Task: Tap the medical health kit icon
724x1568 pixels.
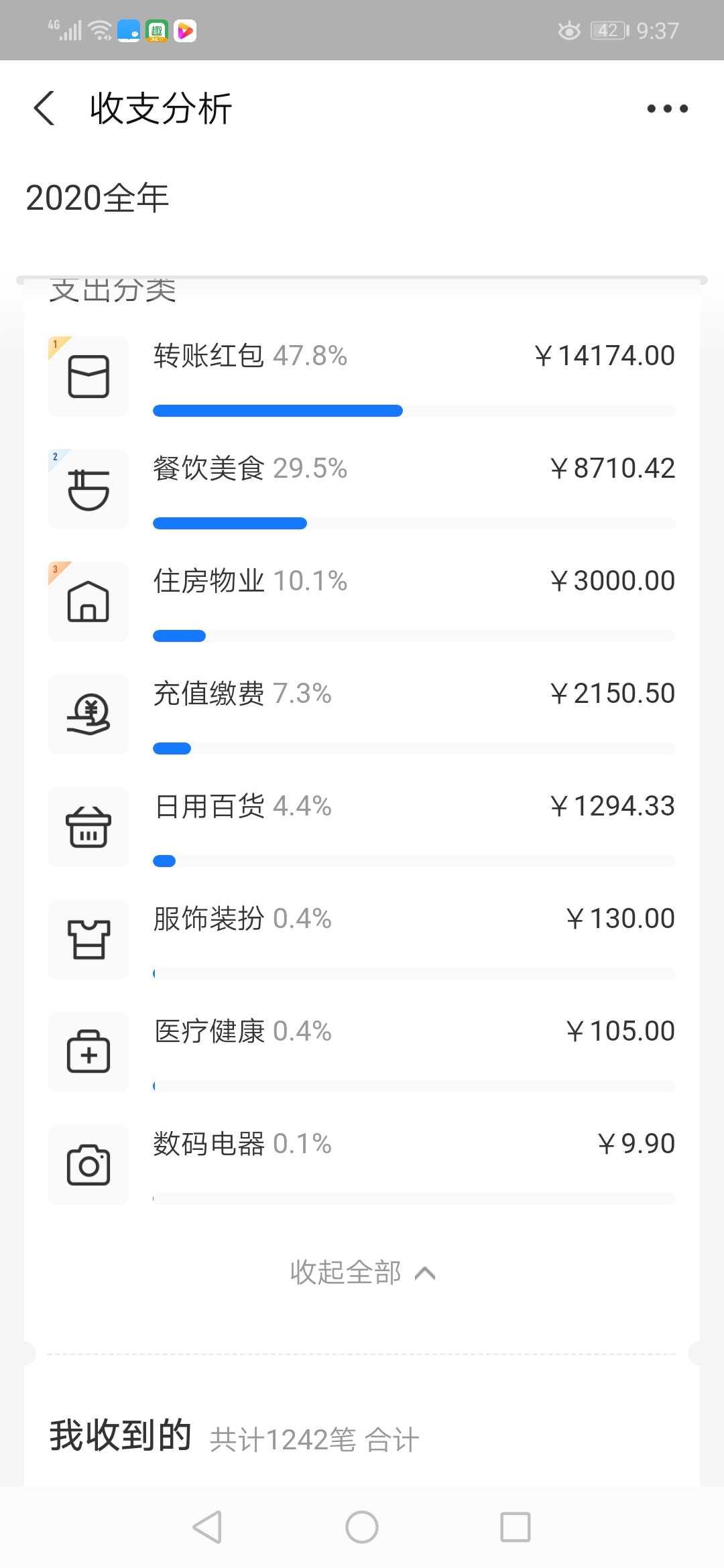Action: pyautogui.click(x=88, y=1052)
